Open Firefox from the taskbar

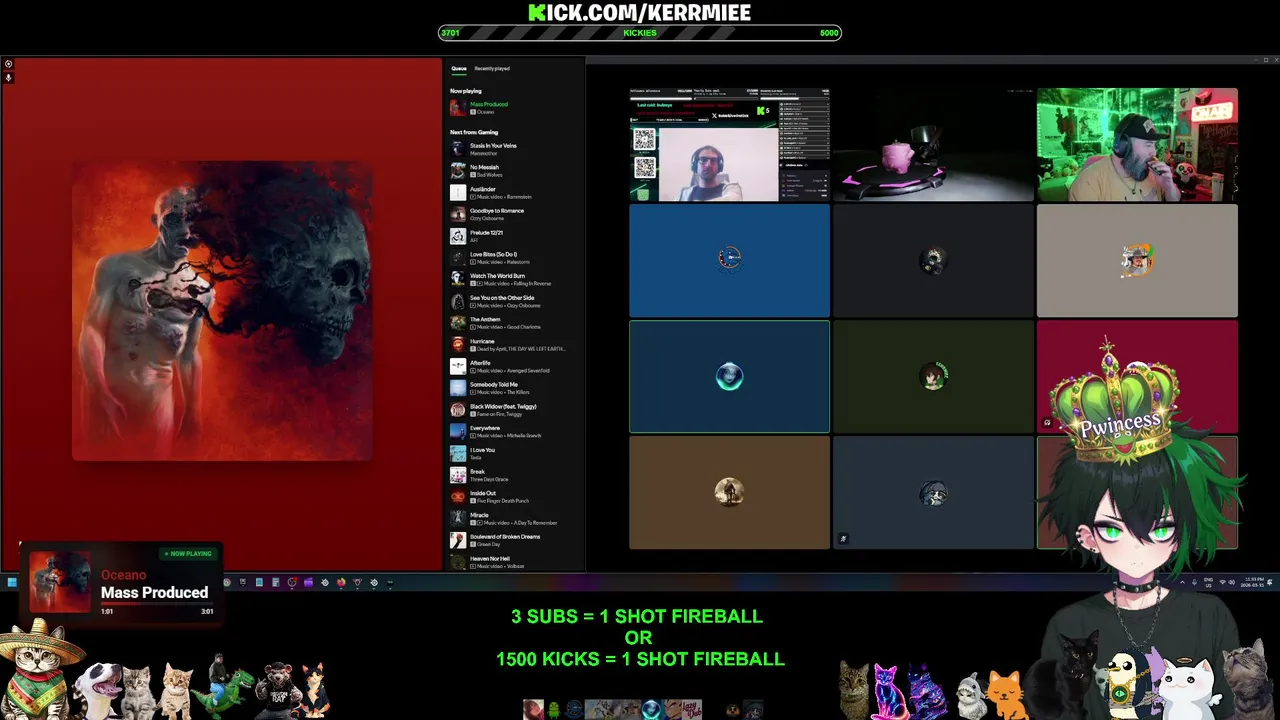click(341, 582)
